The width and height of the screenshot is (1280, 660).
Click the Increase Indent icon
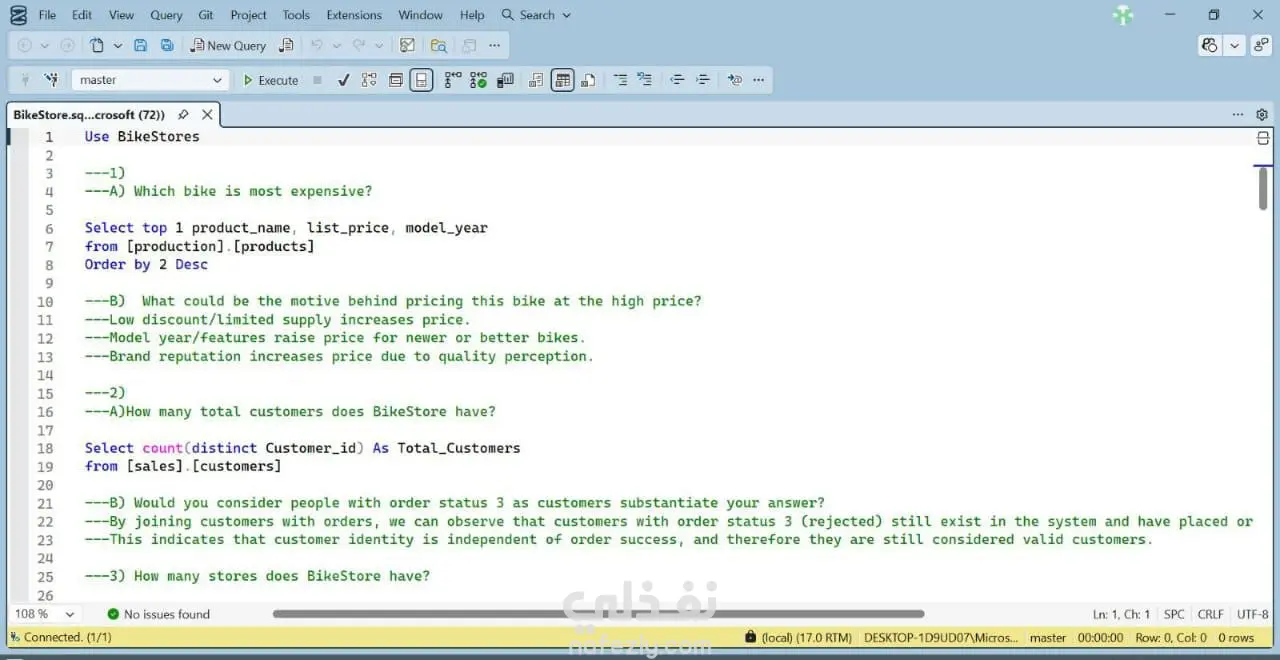[703, 80]
